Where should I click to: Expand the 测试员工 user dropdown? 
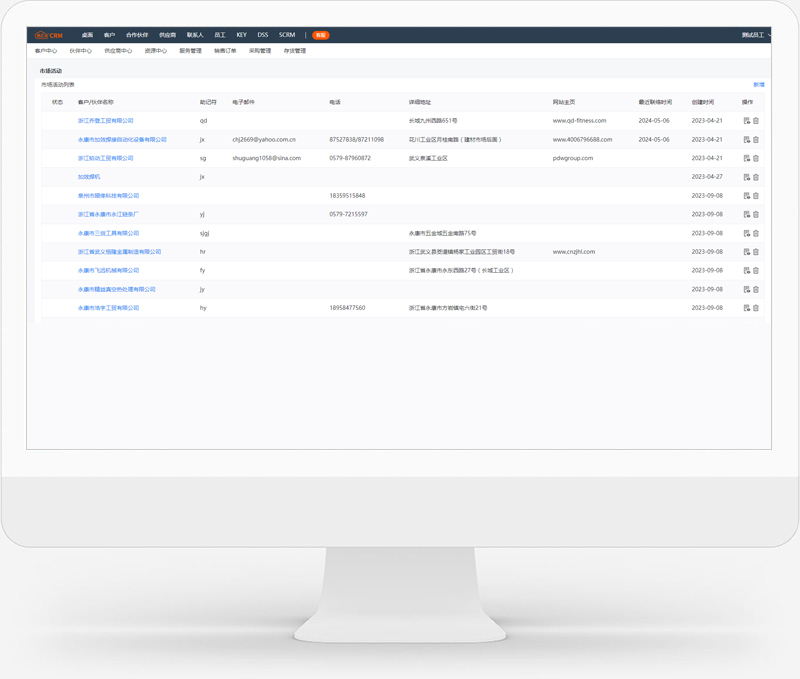[755, 35]
